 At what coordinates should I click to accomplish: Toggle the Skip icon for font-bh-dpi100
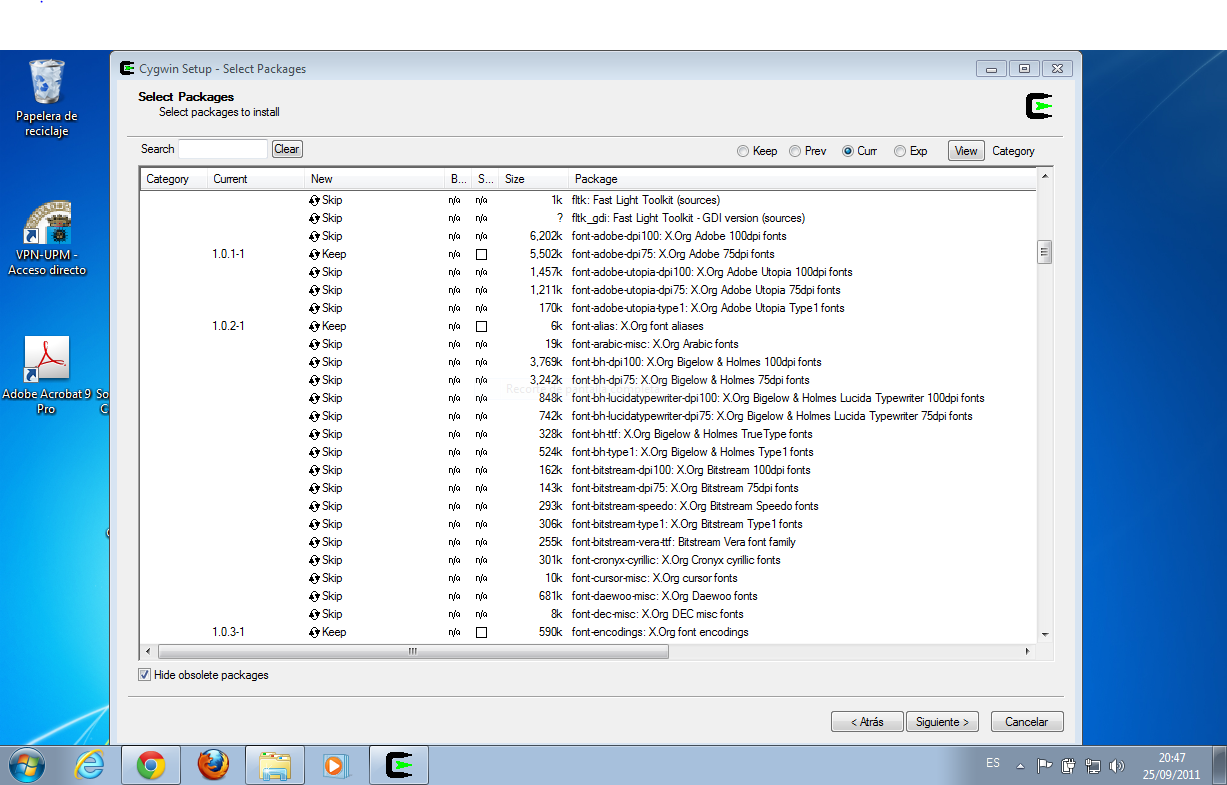[x=315, y=362]
